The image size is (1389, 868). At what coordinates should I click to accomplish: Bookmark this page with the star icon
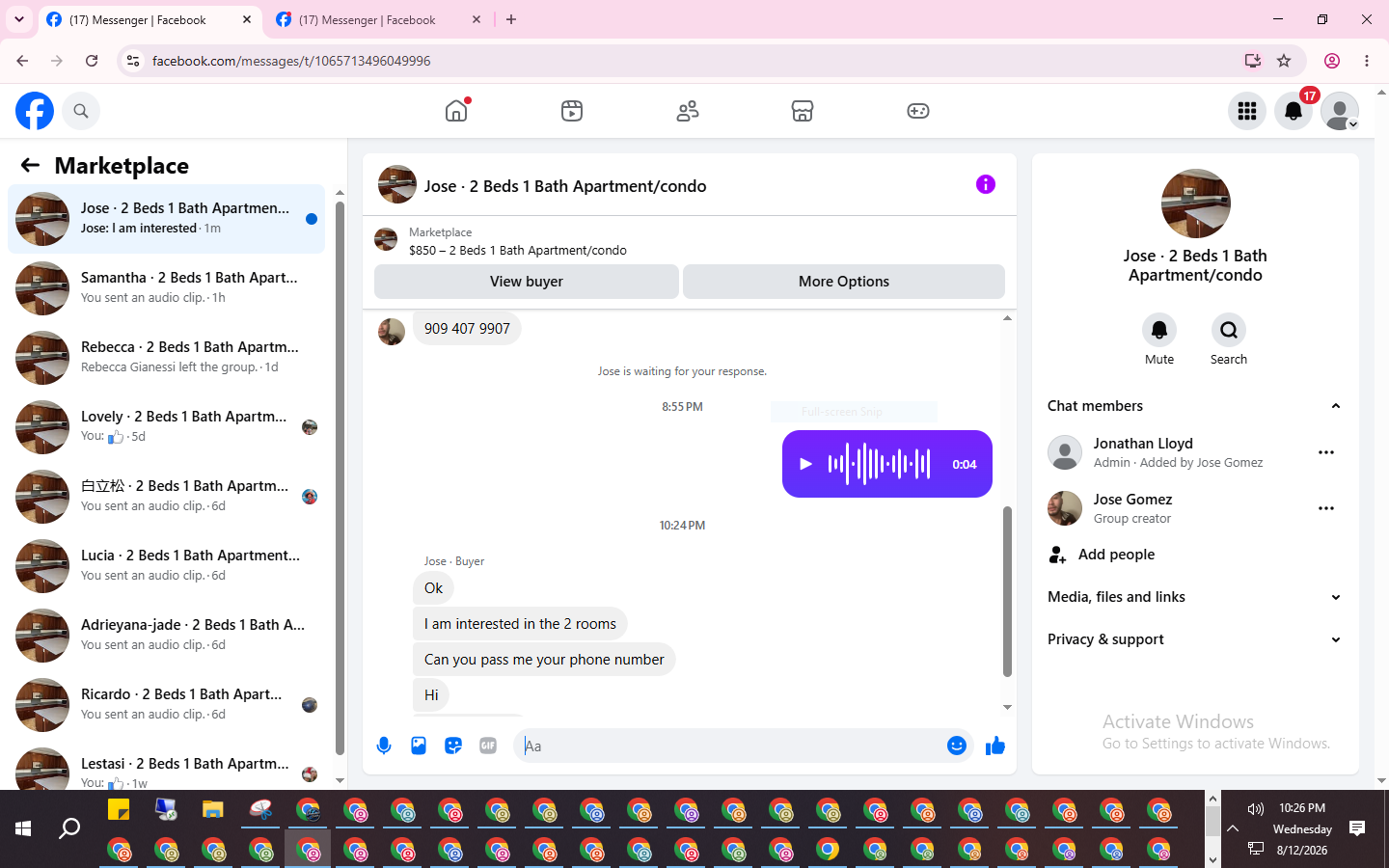pos(1284,61)
